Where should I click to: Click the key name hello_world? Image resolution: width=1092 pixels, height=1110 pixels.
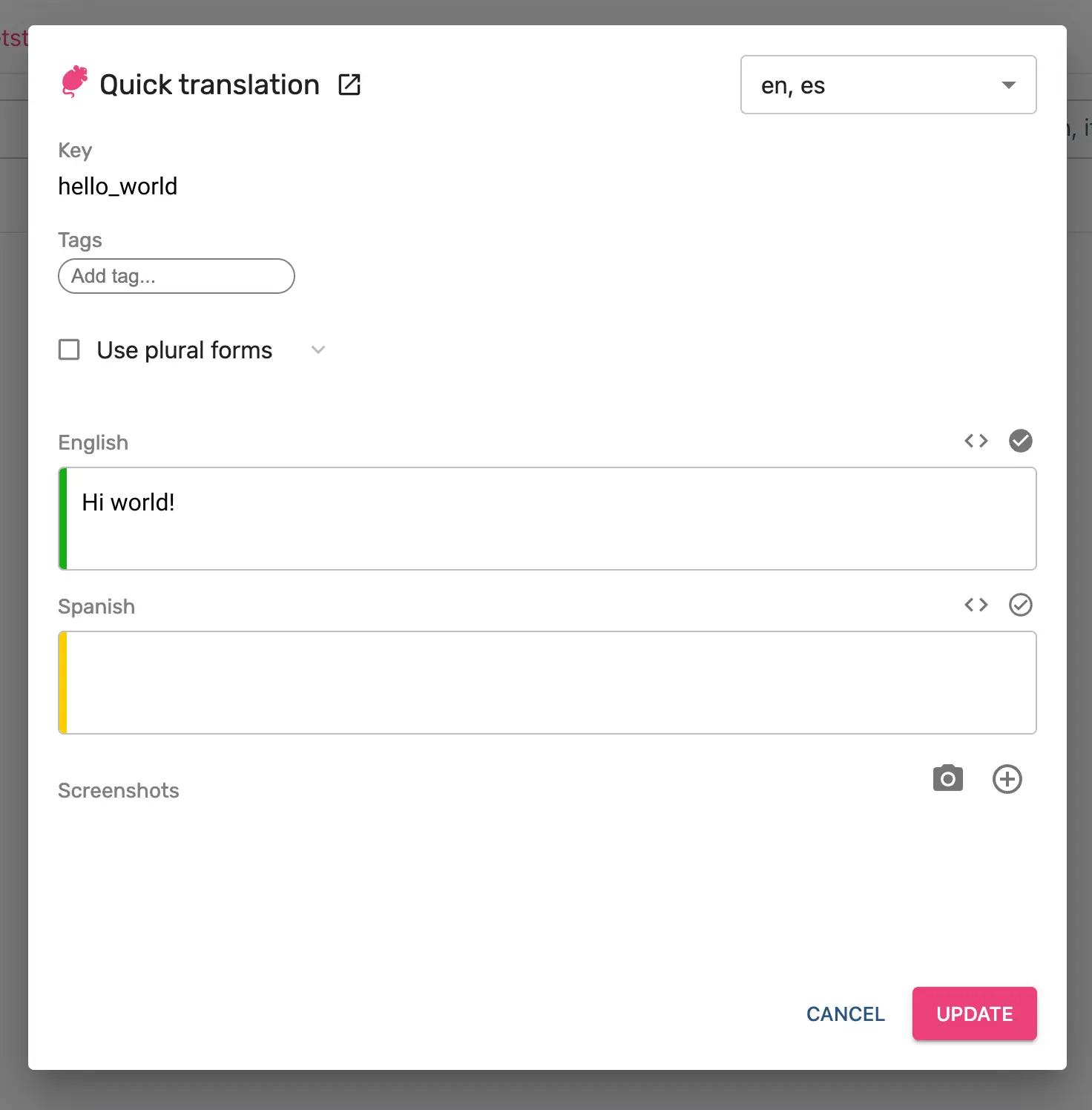click(x=117, y=186)
